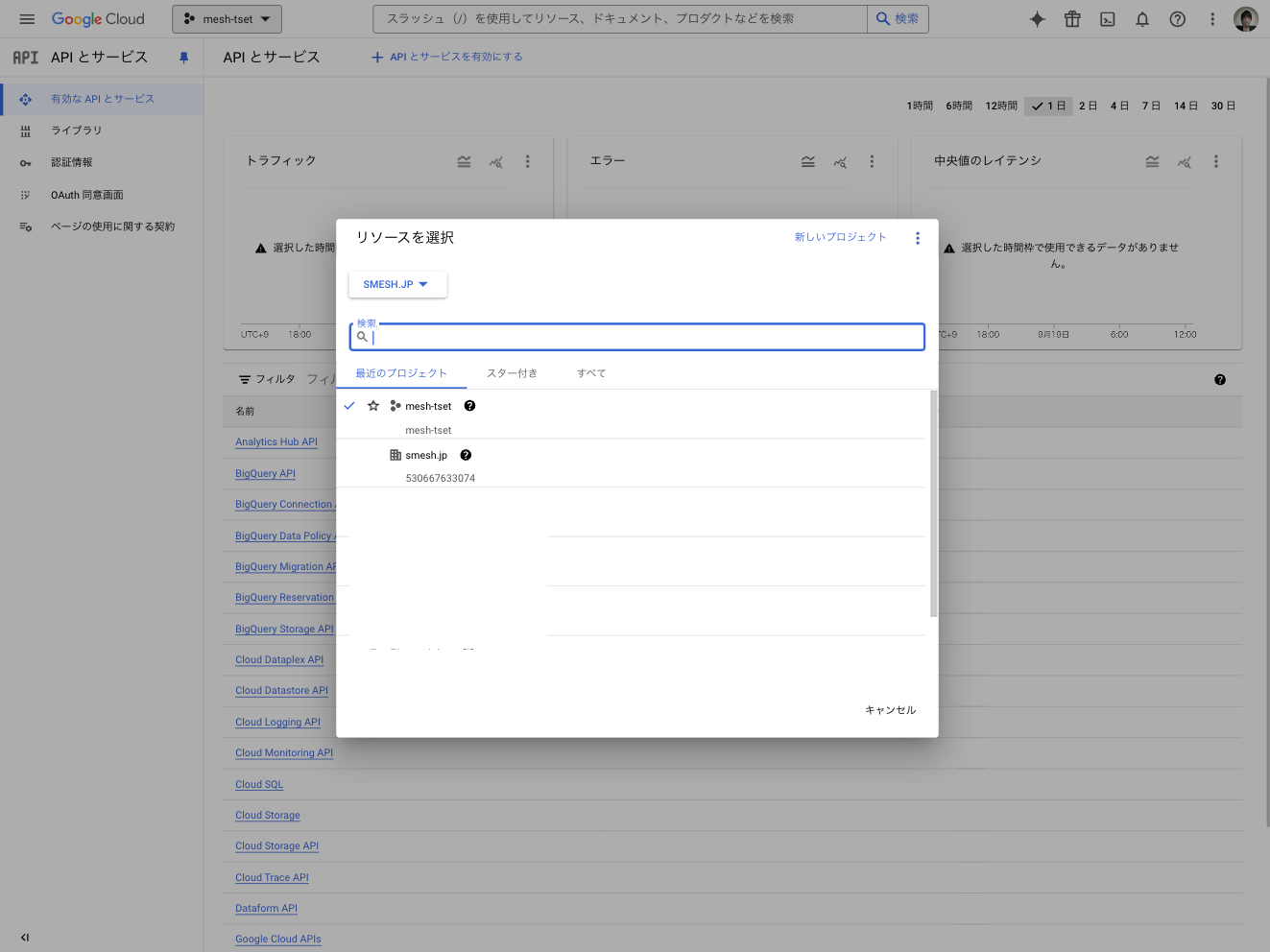Open Analytics Hub API link

pyautogui.click(x=276, y=442)
